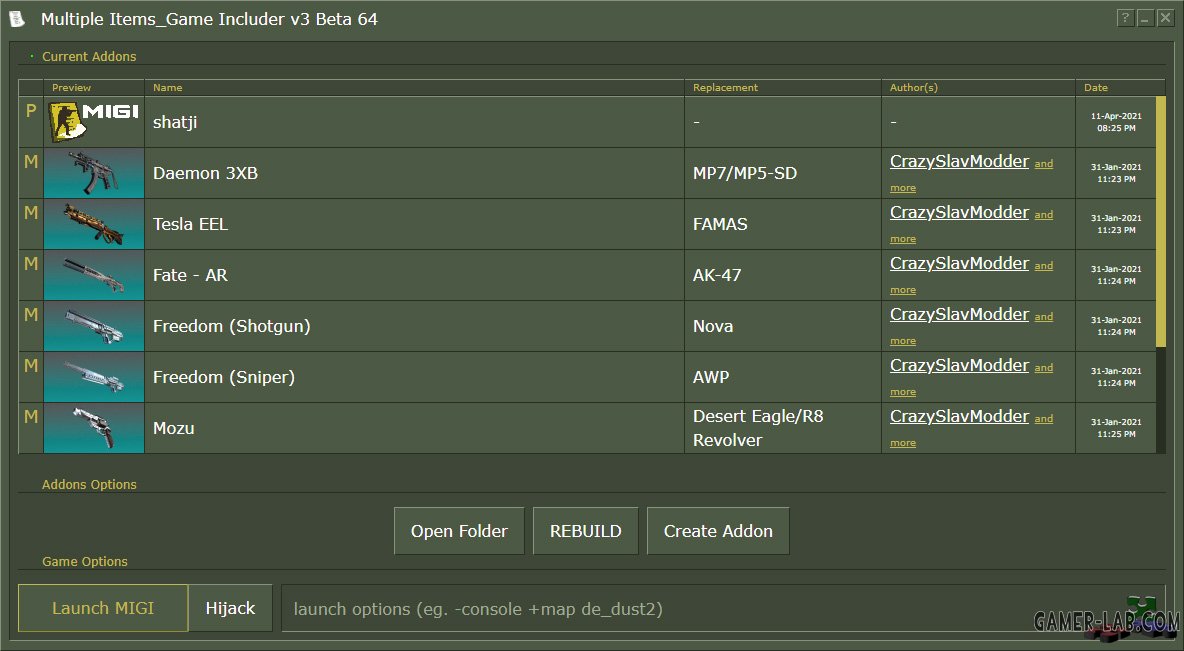Open CrazySlavModder link in Freedom (Shotgun) row

pos(959,315)
